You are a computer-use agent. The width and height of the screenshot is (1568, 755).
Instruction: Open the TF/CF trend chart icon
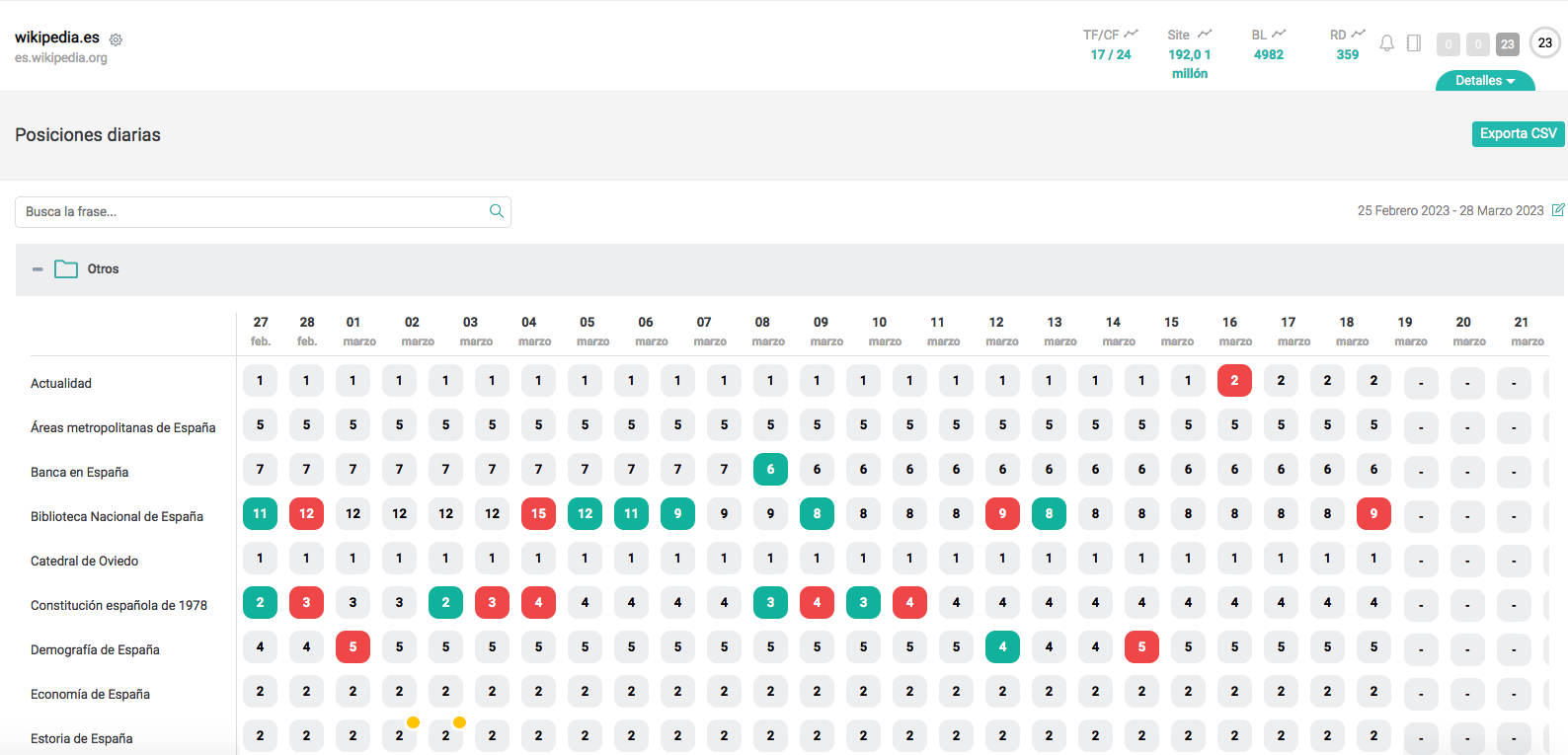point(1132,34)
